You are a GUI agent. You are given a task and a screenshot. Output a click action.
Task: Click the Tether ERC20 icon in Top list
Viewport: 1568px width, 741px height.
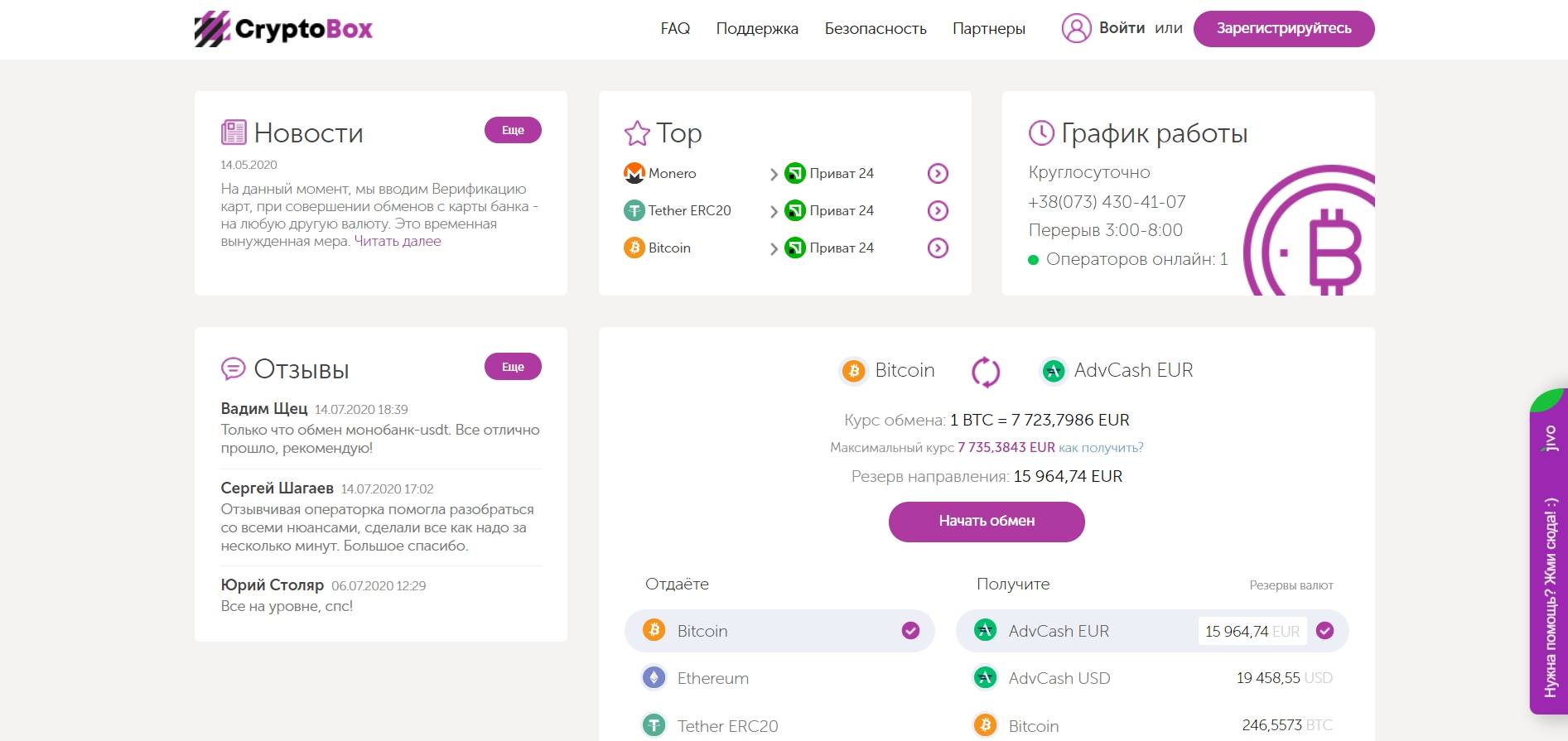pyautogui.click(x=634, y=210)
